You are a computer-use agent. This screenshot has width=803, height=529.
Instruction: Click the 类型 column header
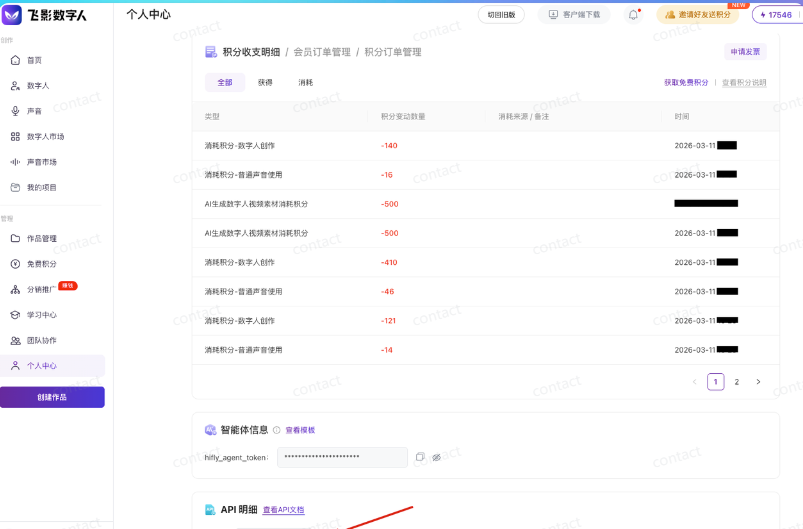point(212,116)
